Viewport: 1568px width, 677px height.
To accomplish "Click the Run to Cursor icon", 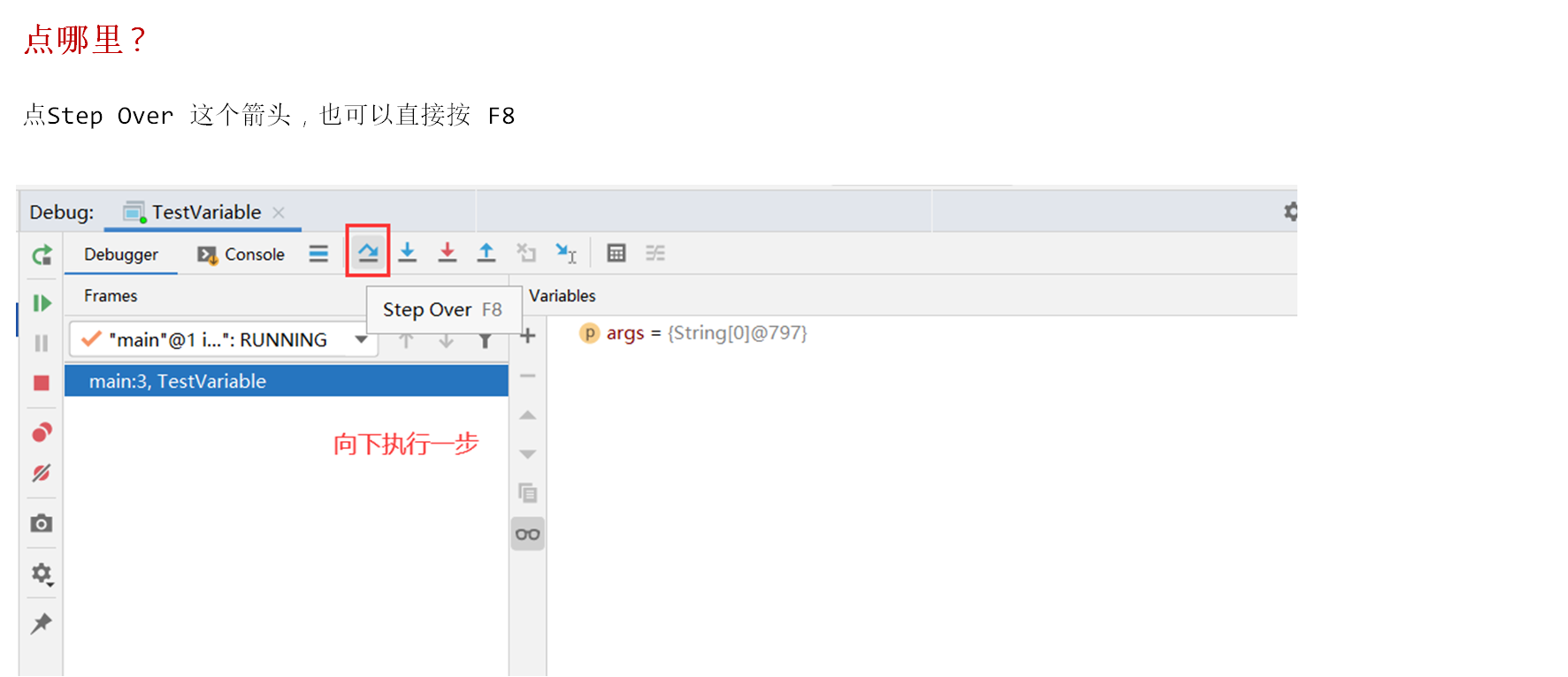I will point(566,253).
